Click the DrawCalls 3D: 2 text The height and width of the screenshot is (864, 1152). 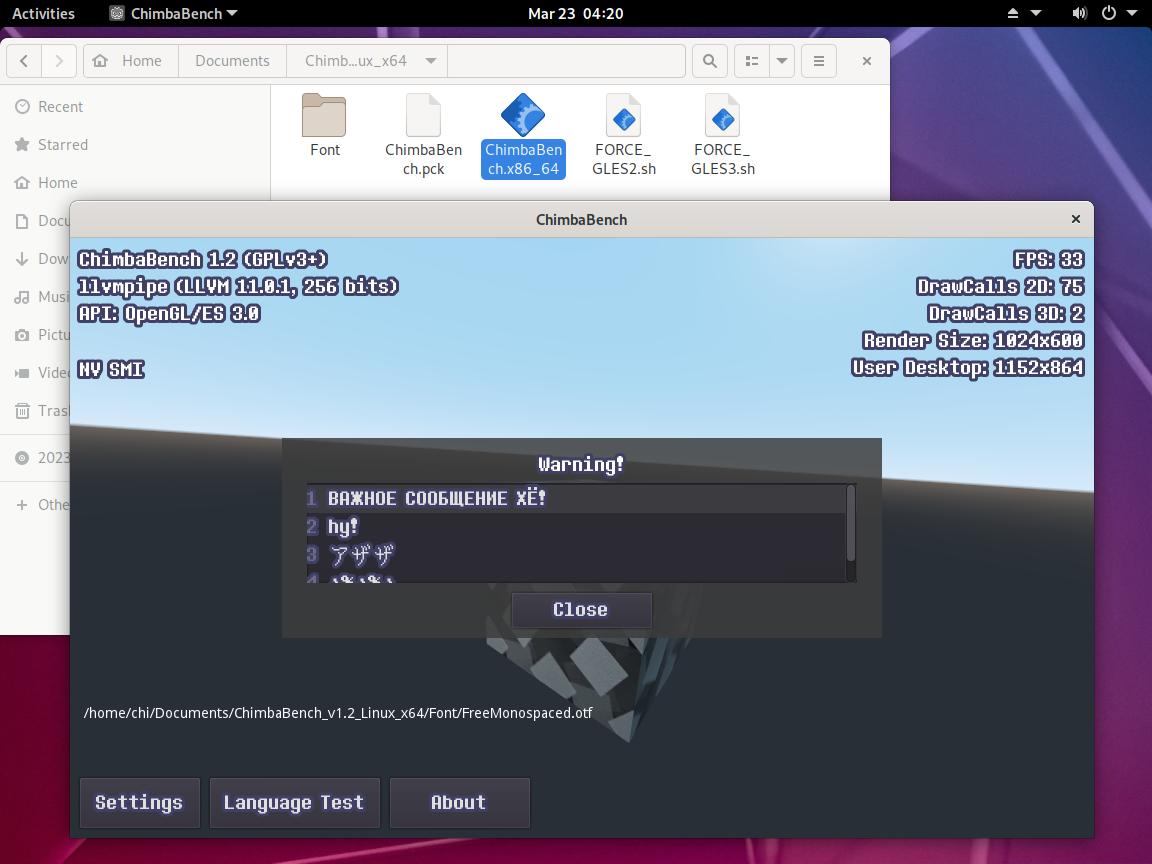click(1006, 314)
